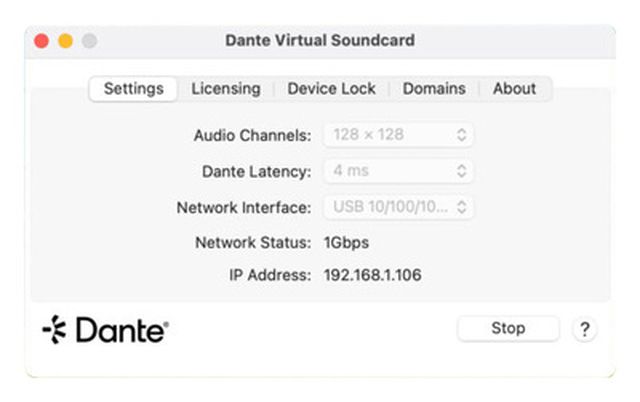Viewport: 640px width, 402px height.
Task: Click the Dante Latency label
Action: coord(257,171)
